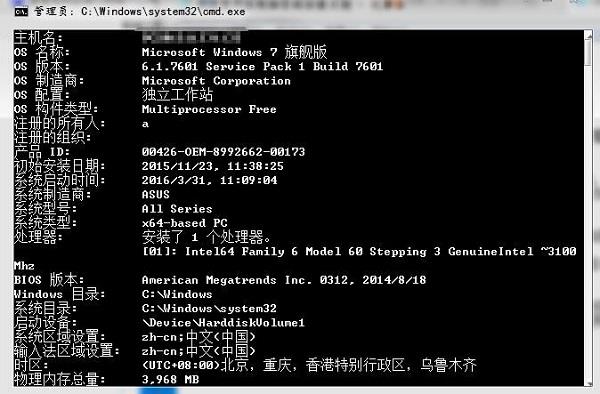Click the window title 'C:\Windows\system32\cmd.exe'
The image size is (600, 394).
pos(163,12)
